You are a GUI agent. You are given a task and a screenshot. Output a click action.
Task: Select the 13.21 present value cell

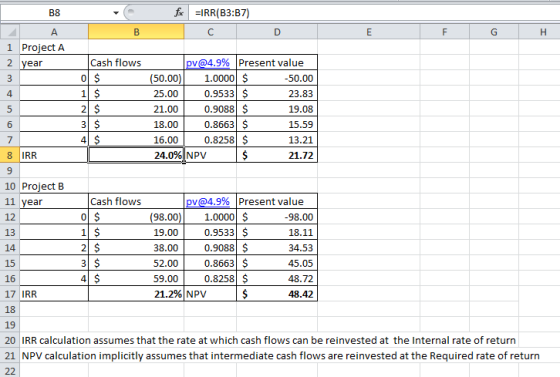[x=277, y=140]
